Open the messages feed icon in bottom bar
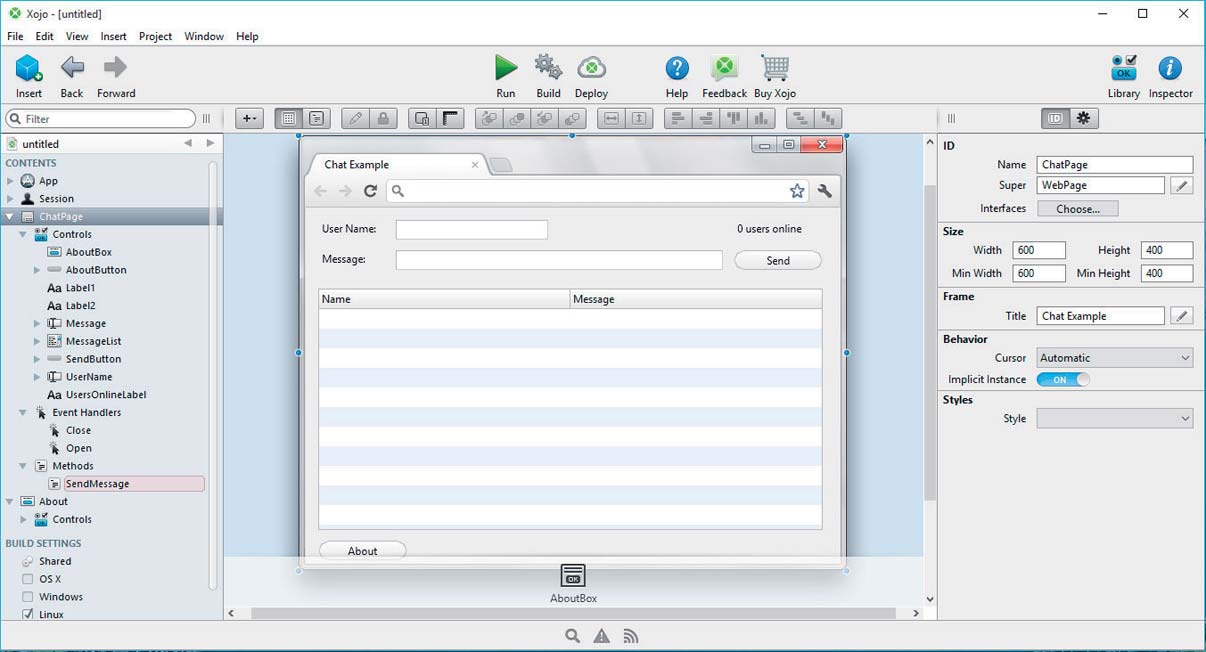The height and width of the screenshot is (652, 1206). click(631, 636)
